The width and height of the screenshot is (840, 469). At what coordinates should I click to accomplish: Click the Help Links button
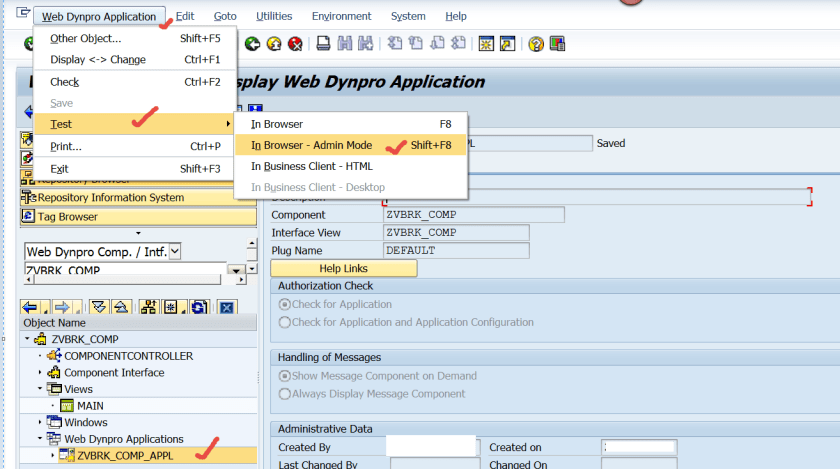343,268
